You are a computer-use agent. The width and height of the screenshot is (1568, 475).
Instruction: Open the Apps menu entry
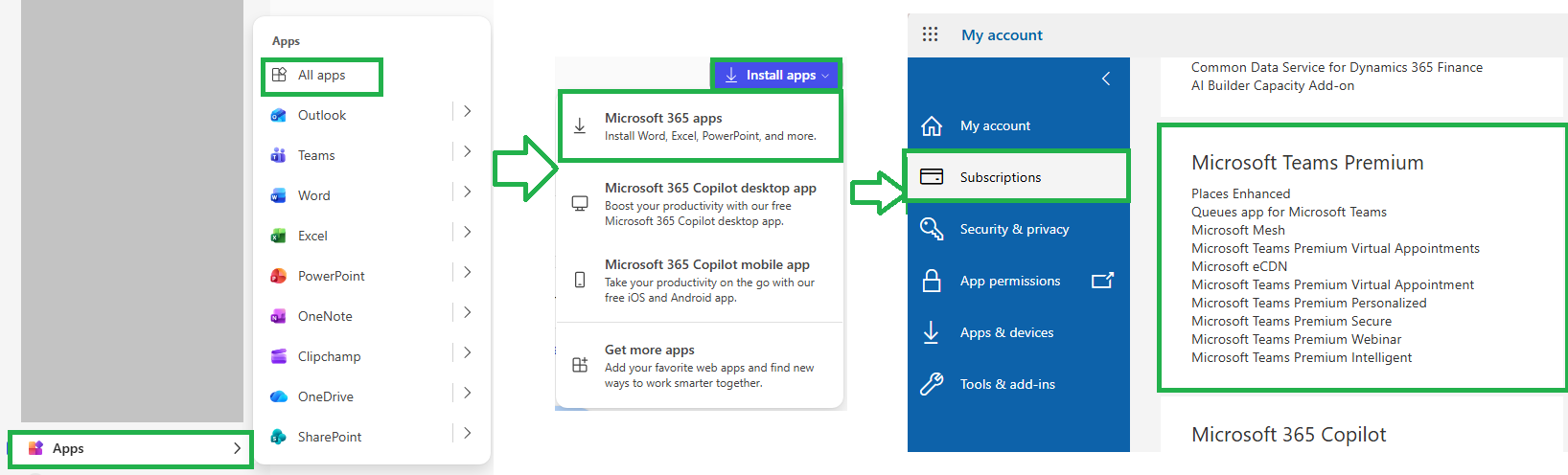coord(131,448)
